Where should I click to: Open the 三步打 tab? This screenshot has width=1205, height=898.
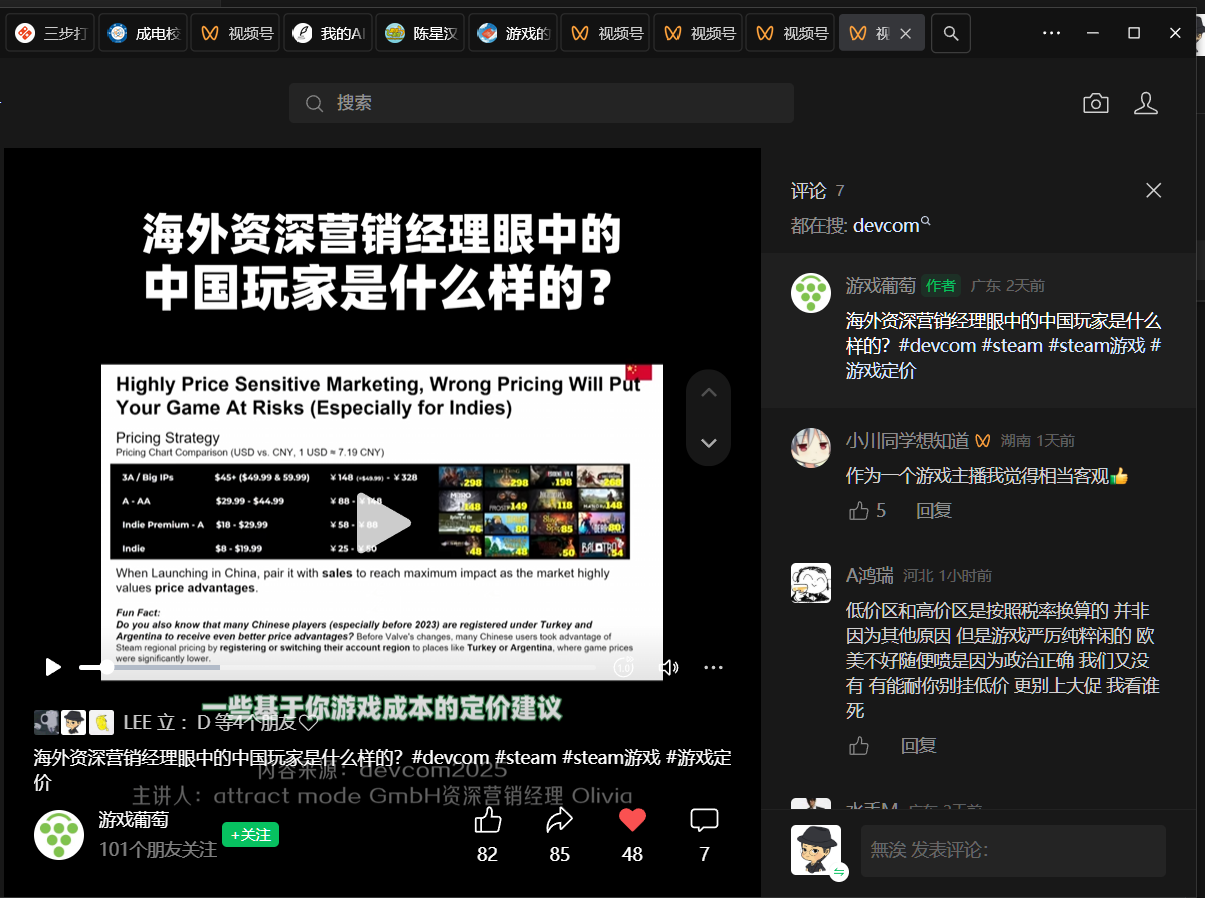pyautogui.click(x=49, y=33)
